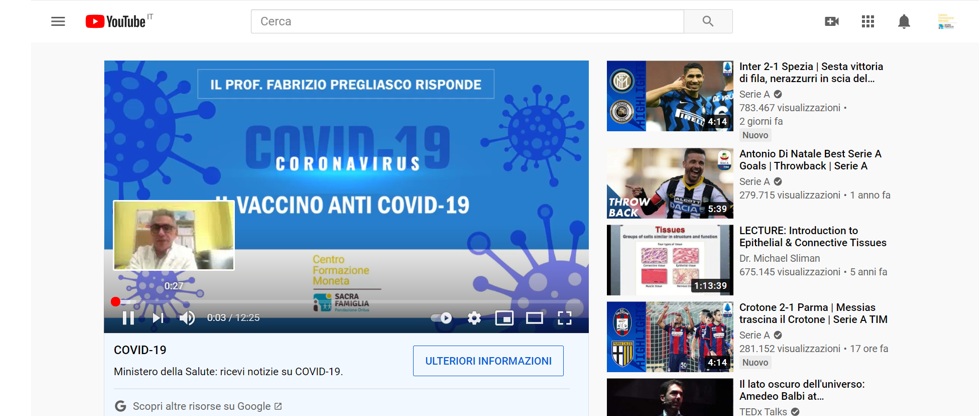Viewport: 979px width, 416px height.
Task: Open the notifications bell
Action: point(903,21)
